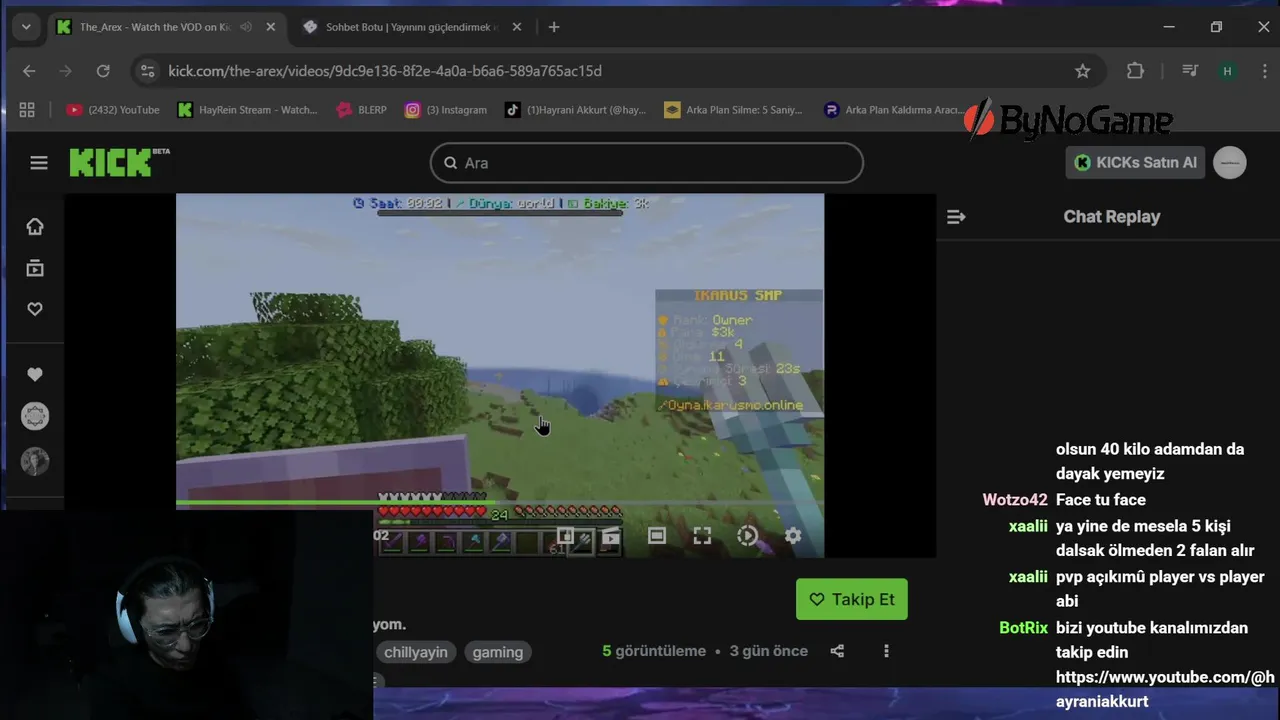The height and width of the screenshot is (720, 1280).
Task: Open the first followed channel avatar in sidebar
Action: point(35,416)
